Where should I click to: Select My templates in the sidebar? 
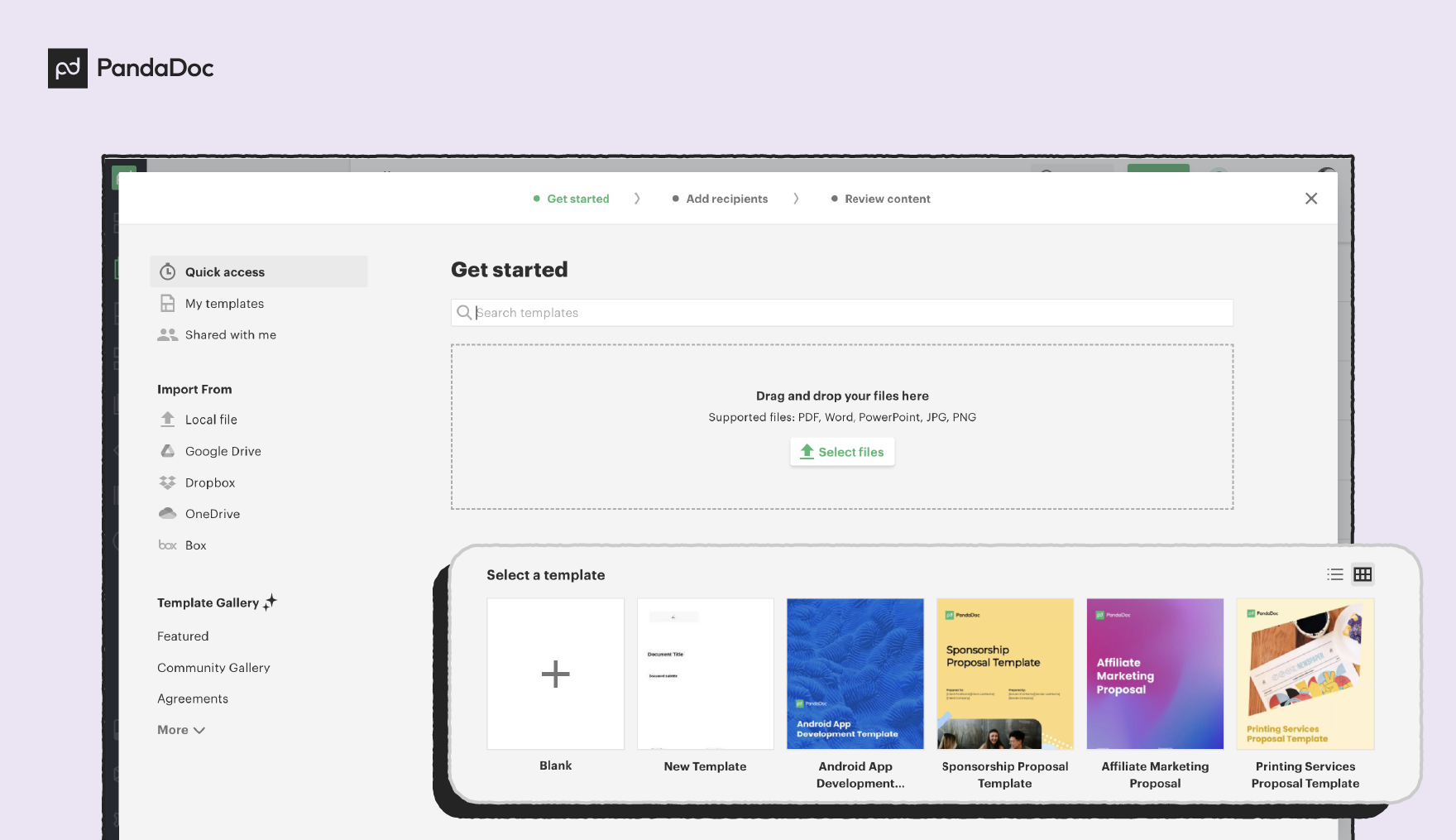click(224, 303)
